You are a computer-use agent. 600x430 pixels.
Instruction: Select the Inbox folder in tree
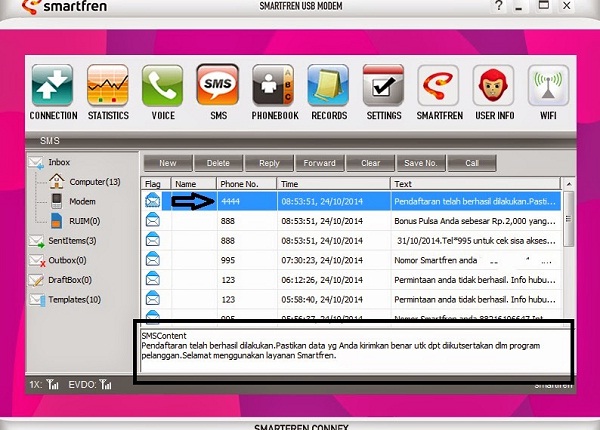click(58, 162)
